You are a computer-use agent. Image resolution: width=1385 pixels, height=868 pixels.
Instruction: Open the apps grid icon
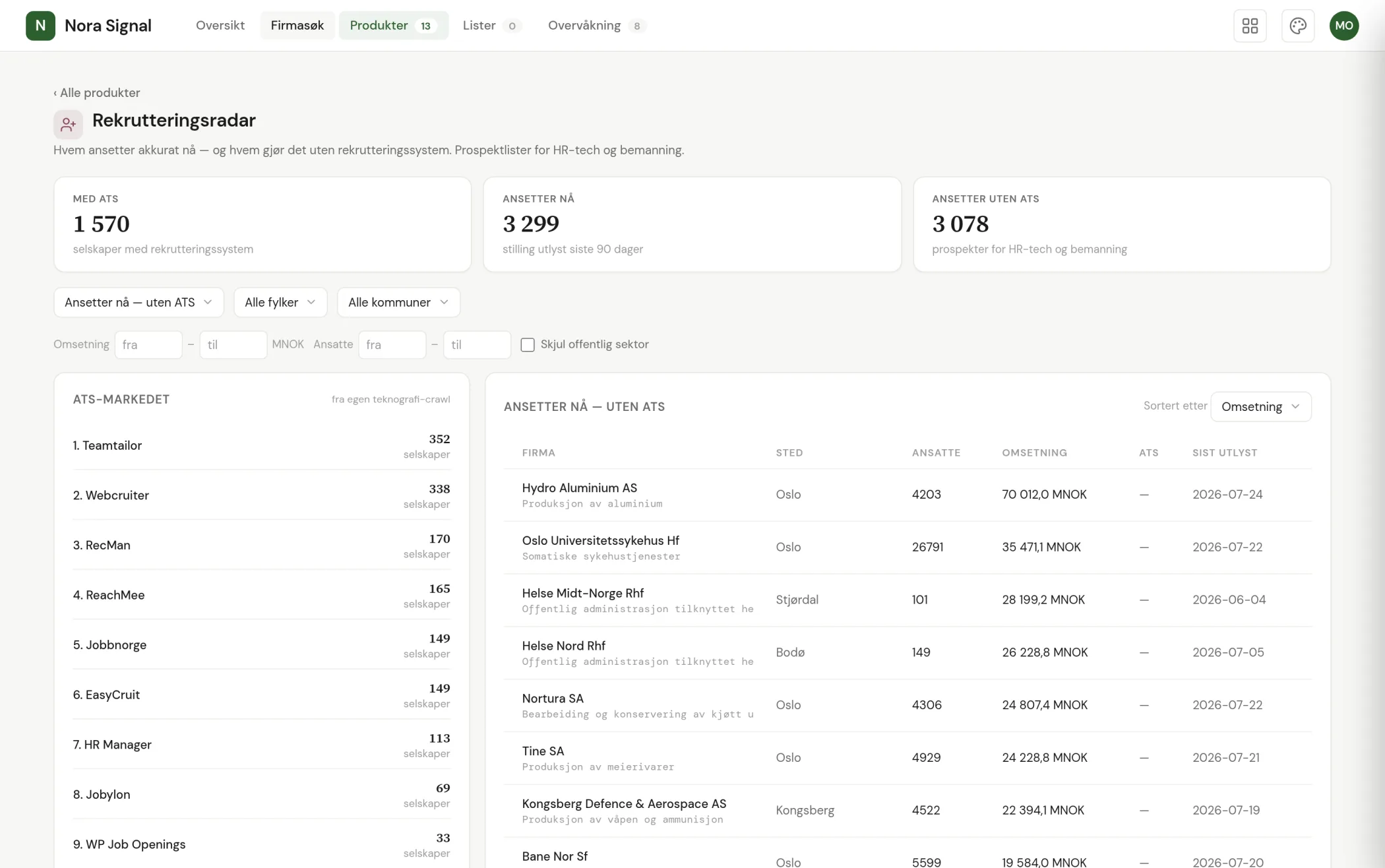point(1250,26)
